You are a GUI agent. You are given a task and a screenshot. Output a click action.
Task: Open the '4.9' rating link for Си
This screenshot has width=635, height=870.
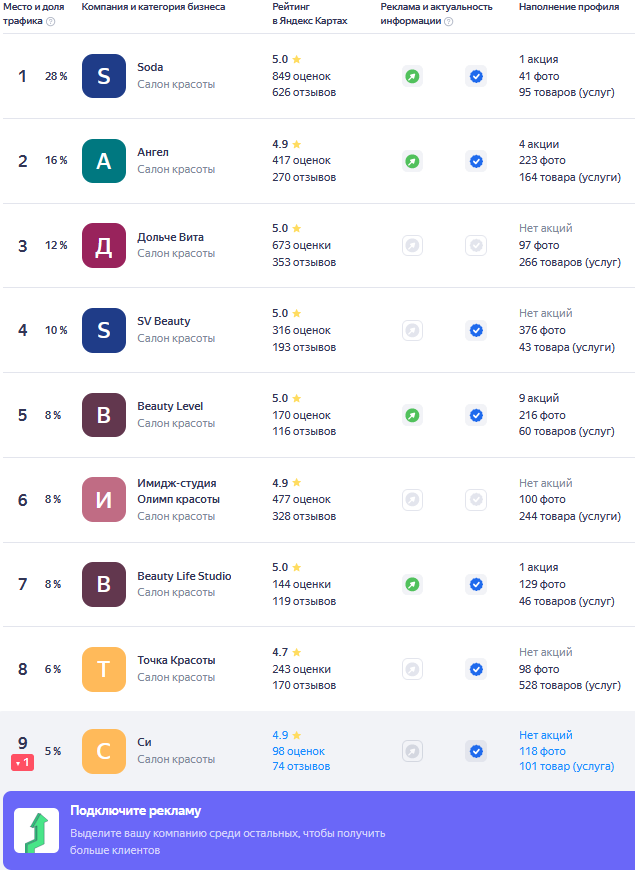pos(280,735)
